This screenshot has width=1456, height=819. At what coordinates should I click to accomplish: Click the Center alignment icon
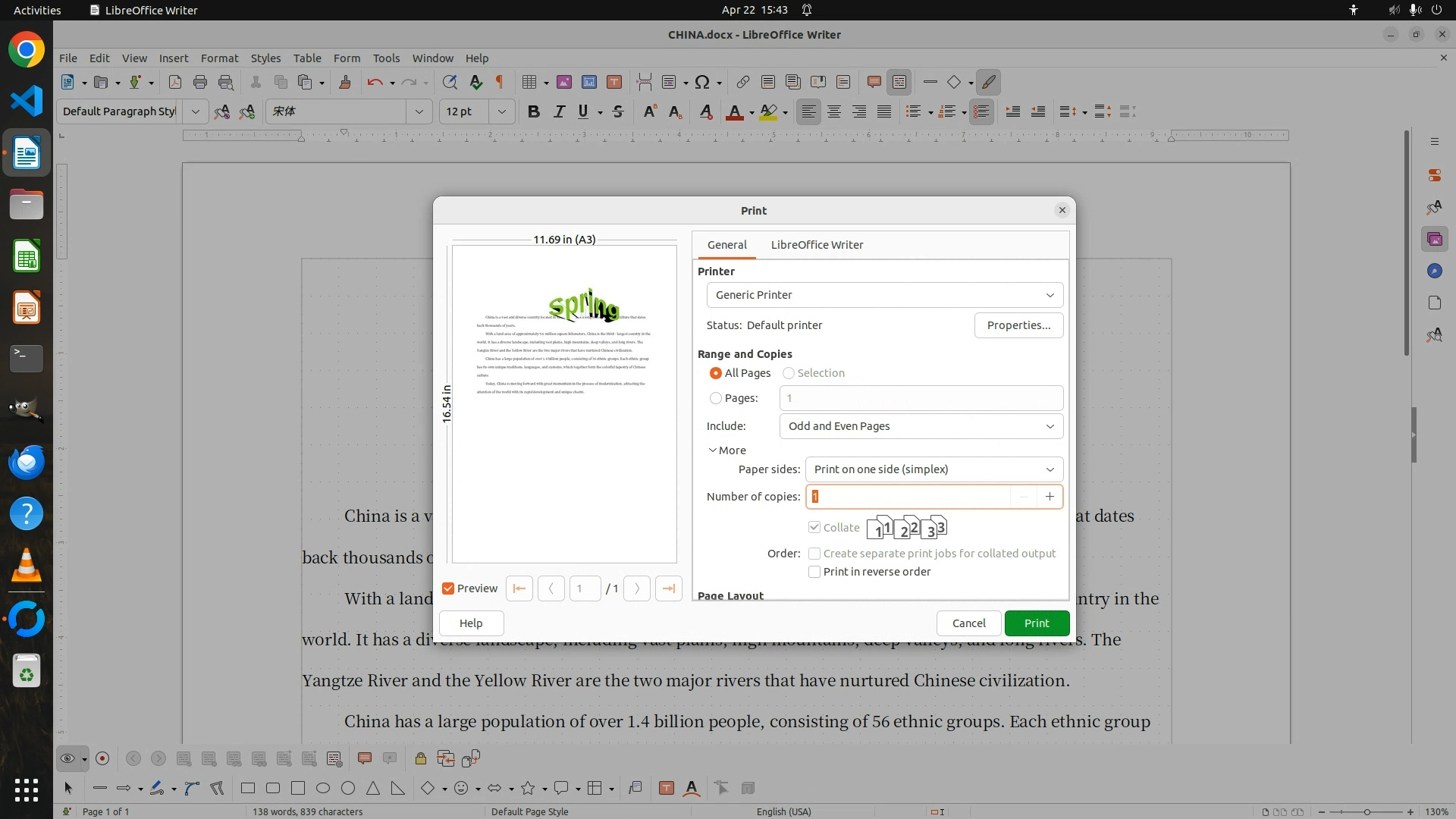click(x=834, y=111)
